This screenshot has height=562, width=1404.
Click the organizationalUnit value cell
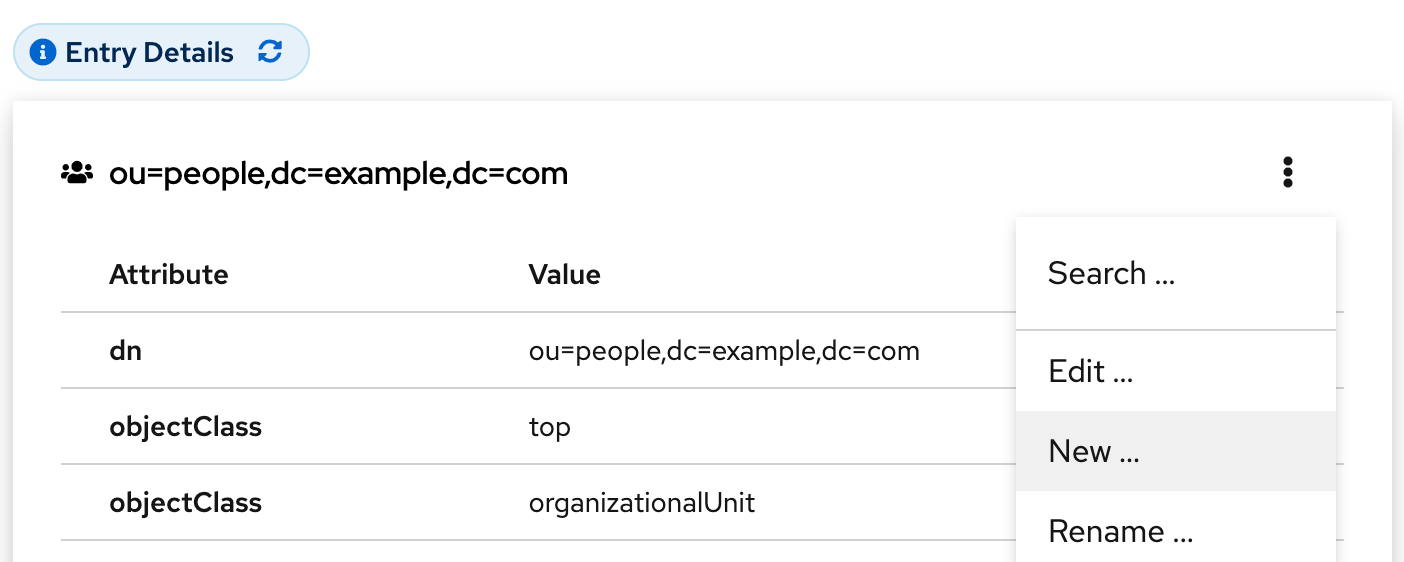641,502
